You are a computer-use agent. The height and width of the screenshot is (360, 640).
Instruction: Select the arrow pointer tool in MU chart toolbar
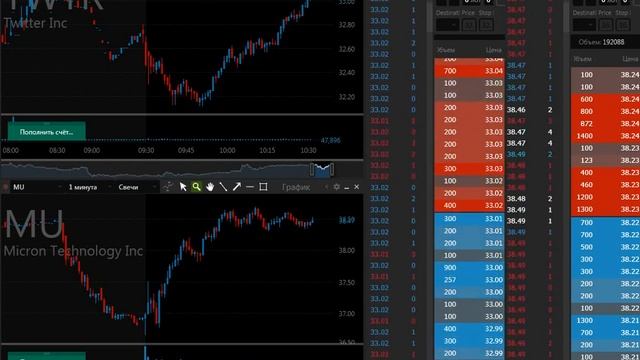pos(183,187)
